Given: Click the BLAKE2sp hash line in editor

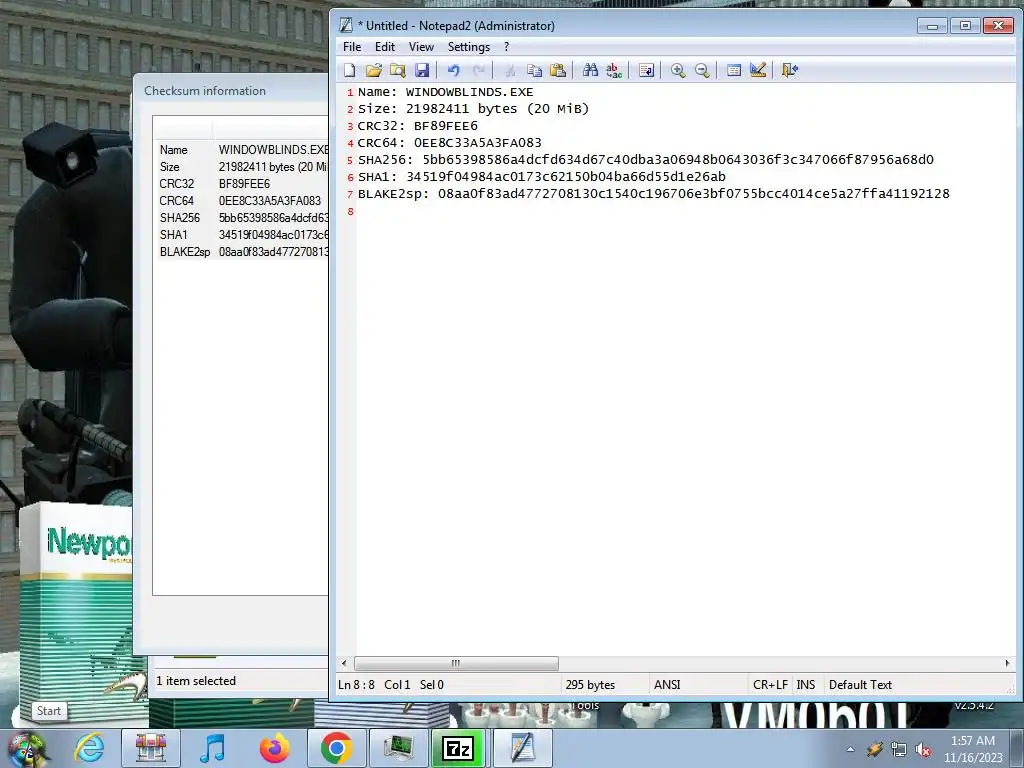Looking at the screenshot, I should [654, 194].
